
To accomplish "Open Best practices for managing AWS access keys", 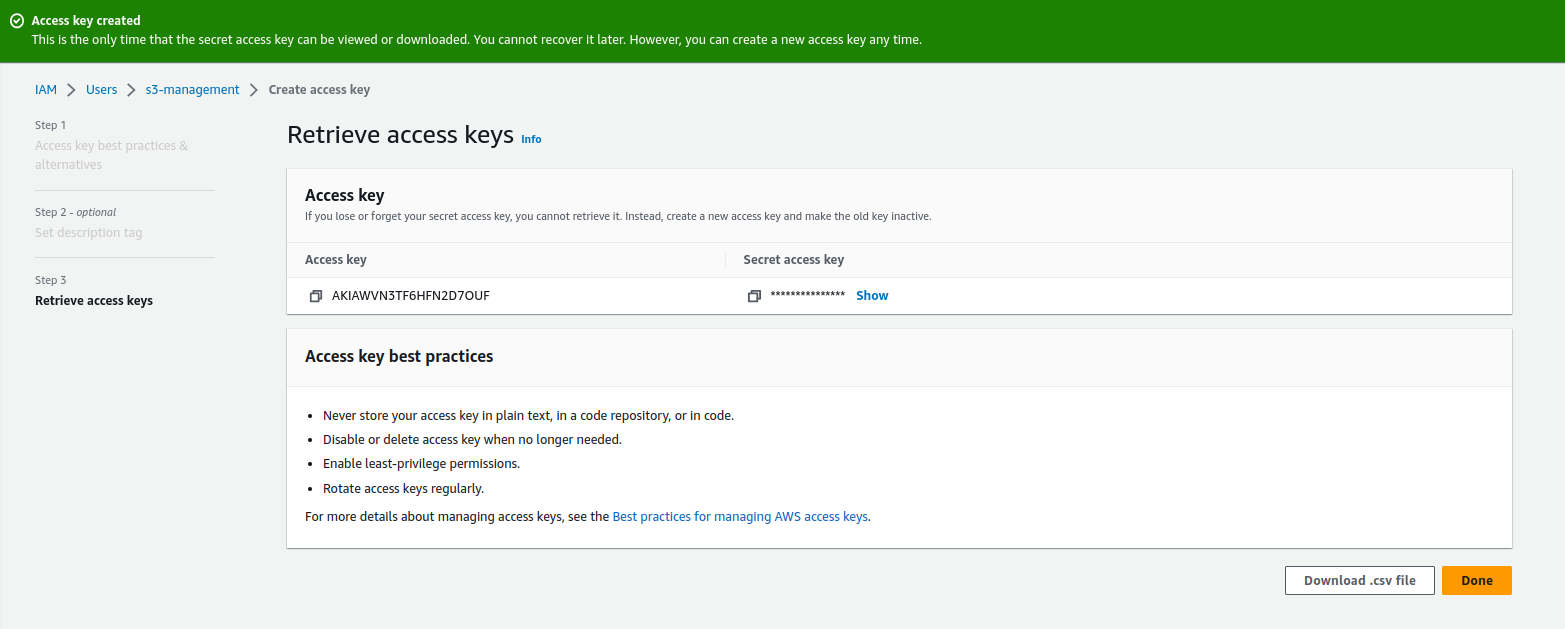I will tap(740, 517).
